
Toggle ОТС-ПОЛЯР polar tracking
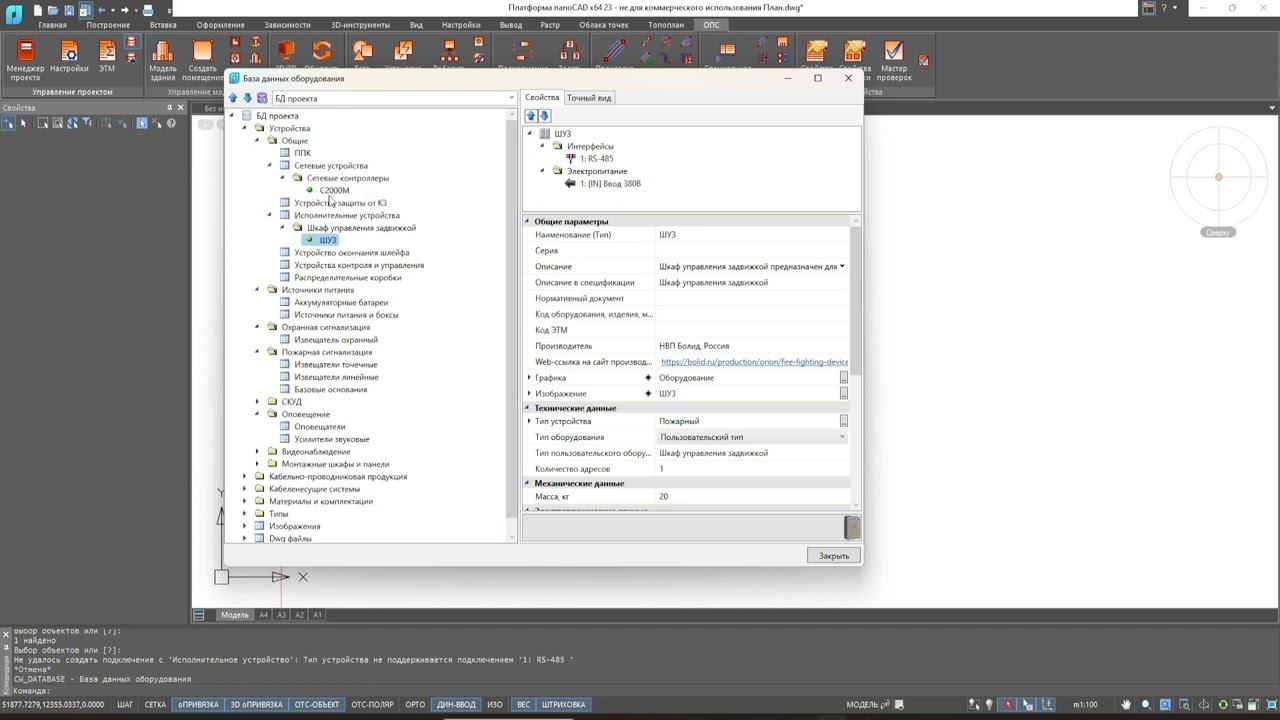(372, 705)
